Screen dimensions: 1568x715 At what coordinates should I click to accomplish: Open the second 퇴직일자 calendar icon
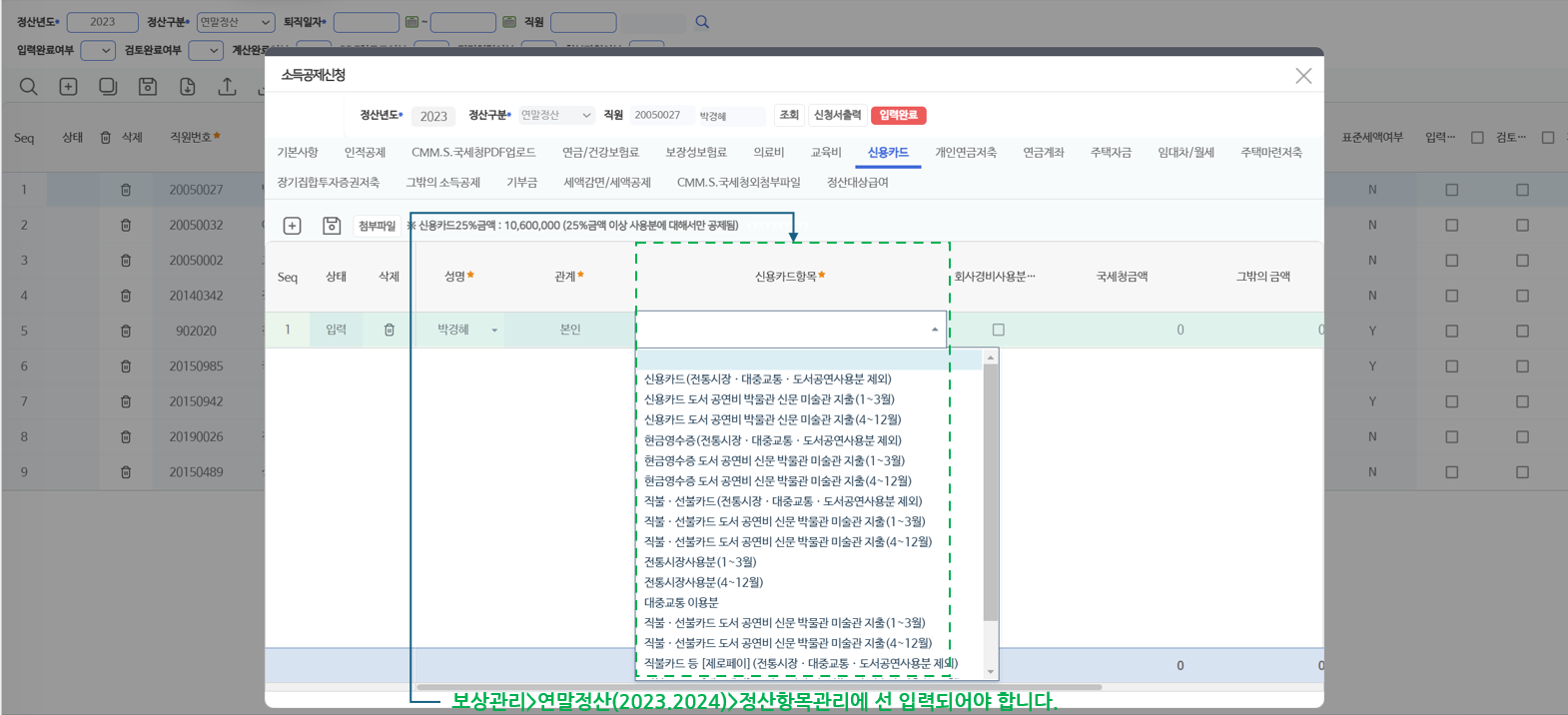point(509,21)
